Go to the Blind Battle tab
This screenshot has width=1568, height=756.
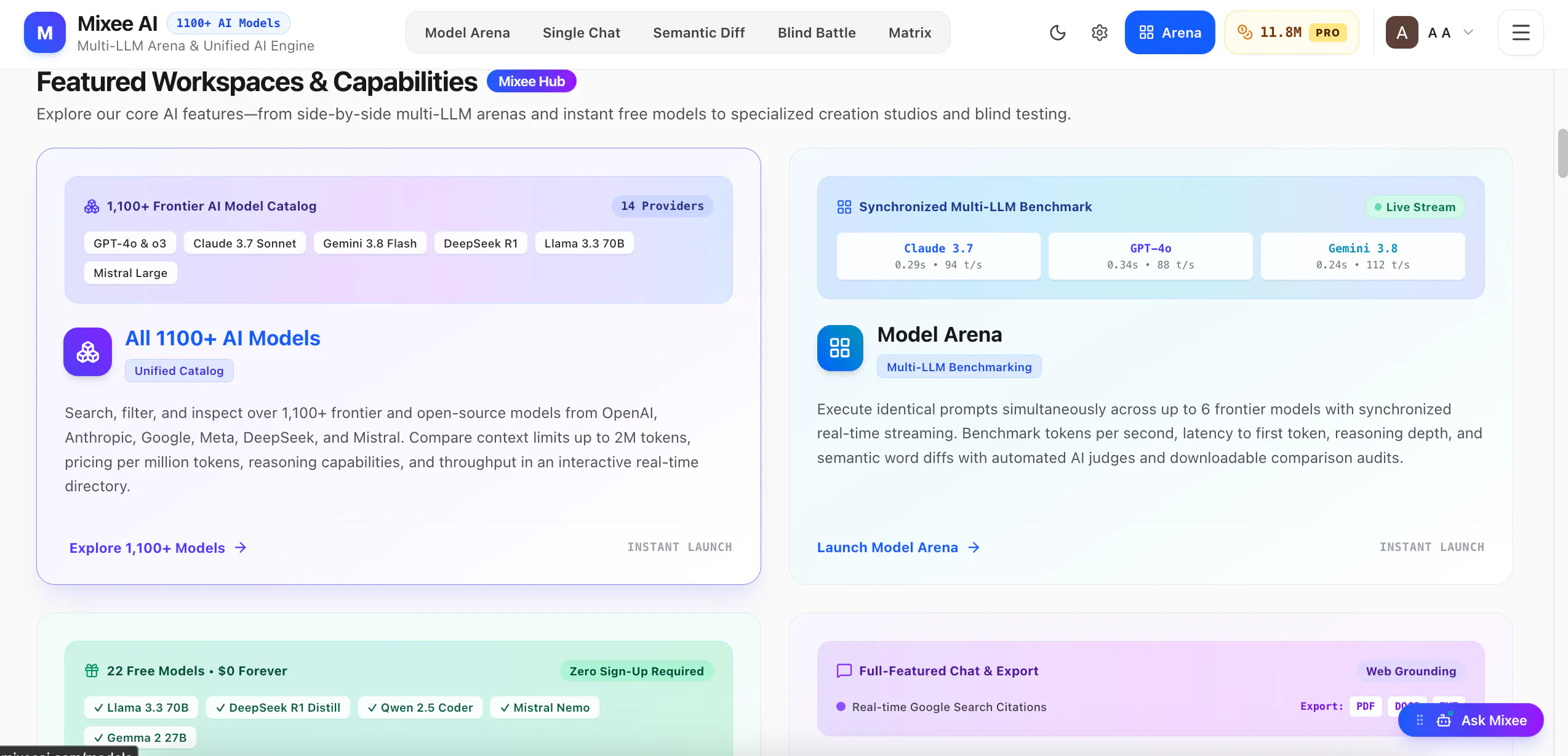[x=816, y=33]
